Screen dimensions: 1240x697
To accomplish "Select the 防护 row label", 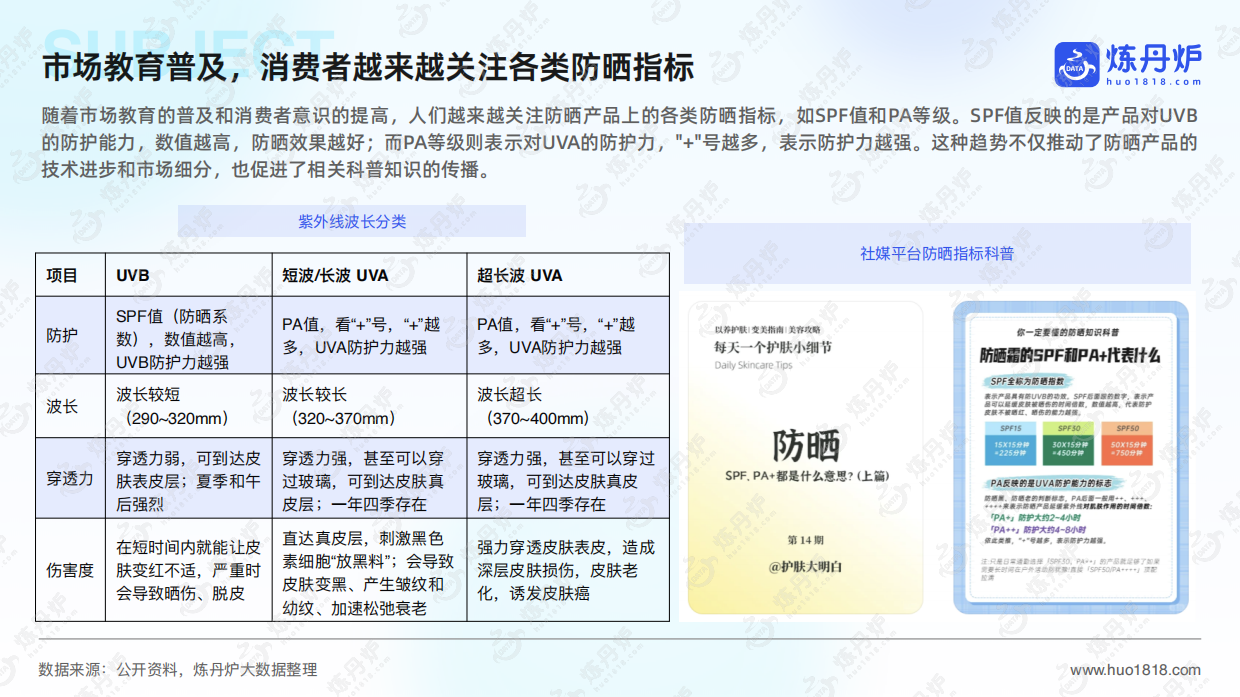I will pos(70,335).
